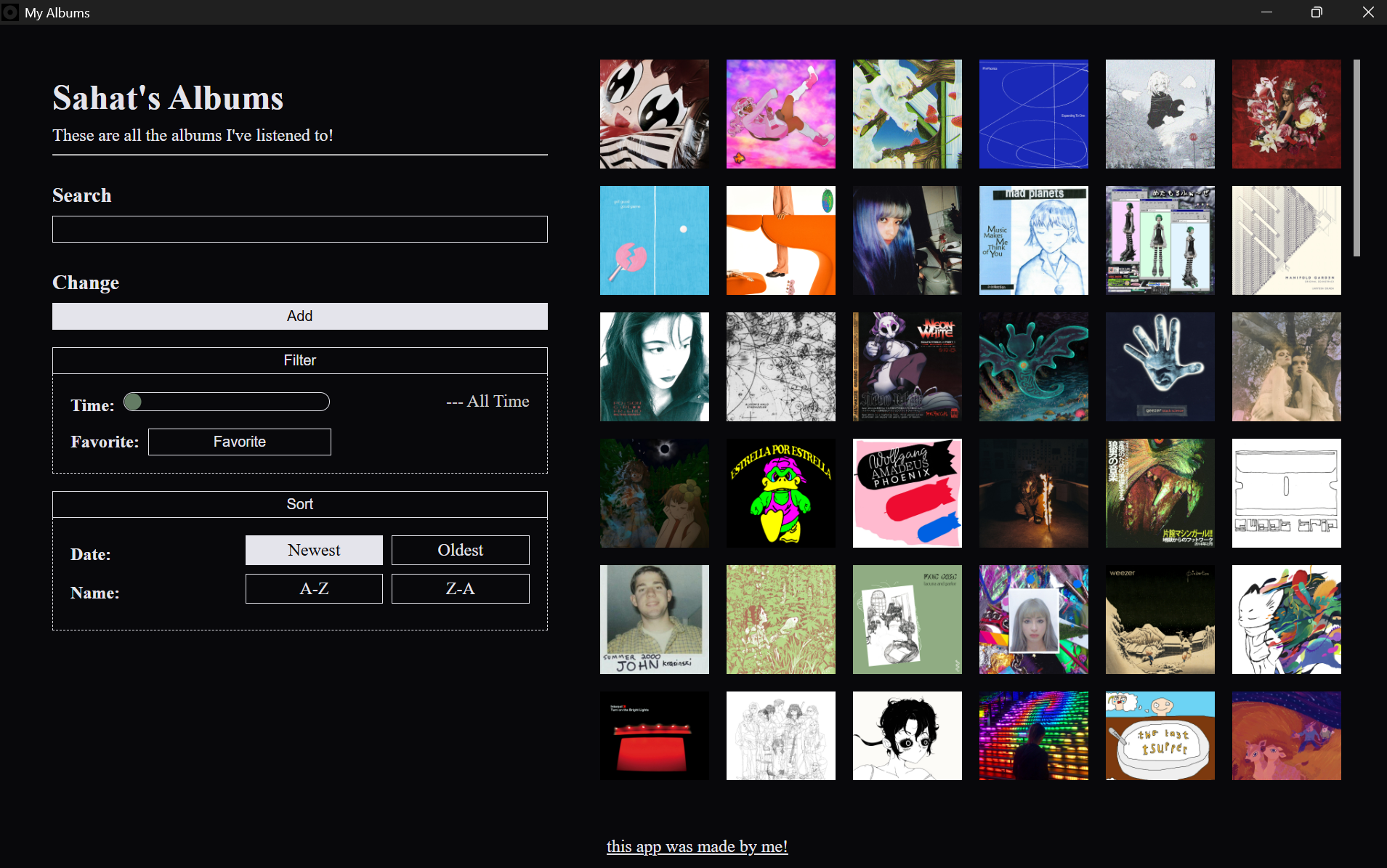This screenshot has height=868, width=1387.
Task: Expand the Filter section
Action: click(x=299, y=360)
